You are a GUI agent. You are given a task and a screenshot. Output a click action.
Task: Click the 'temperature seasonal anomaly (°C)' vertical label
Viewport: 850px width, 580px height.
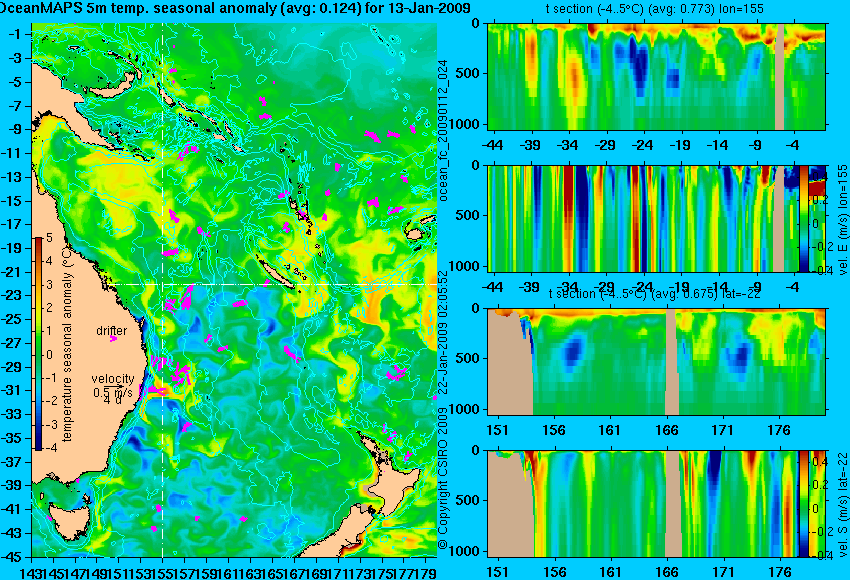click(x=67, y=344)
